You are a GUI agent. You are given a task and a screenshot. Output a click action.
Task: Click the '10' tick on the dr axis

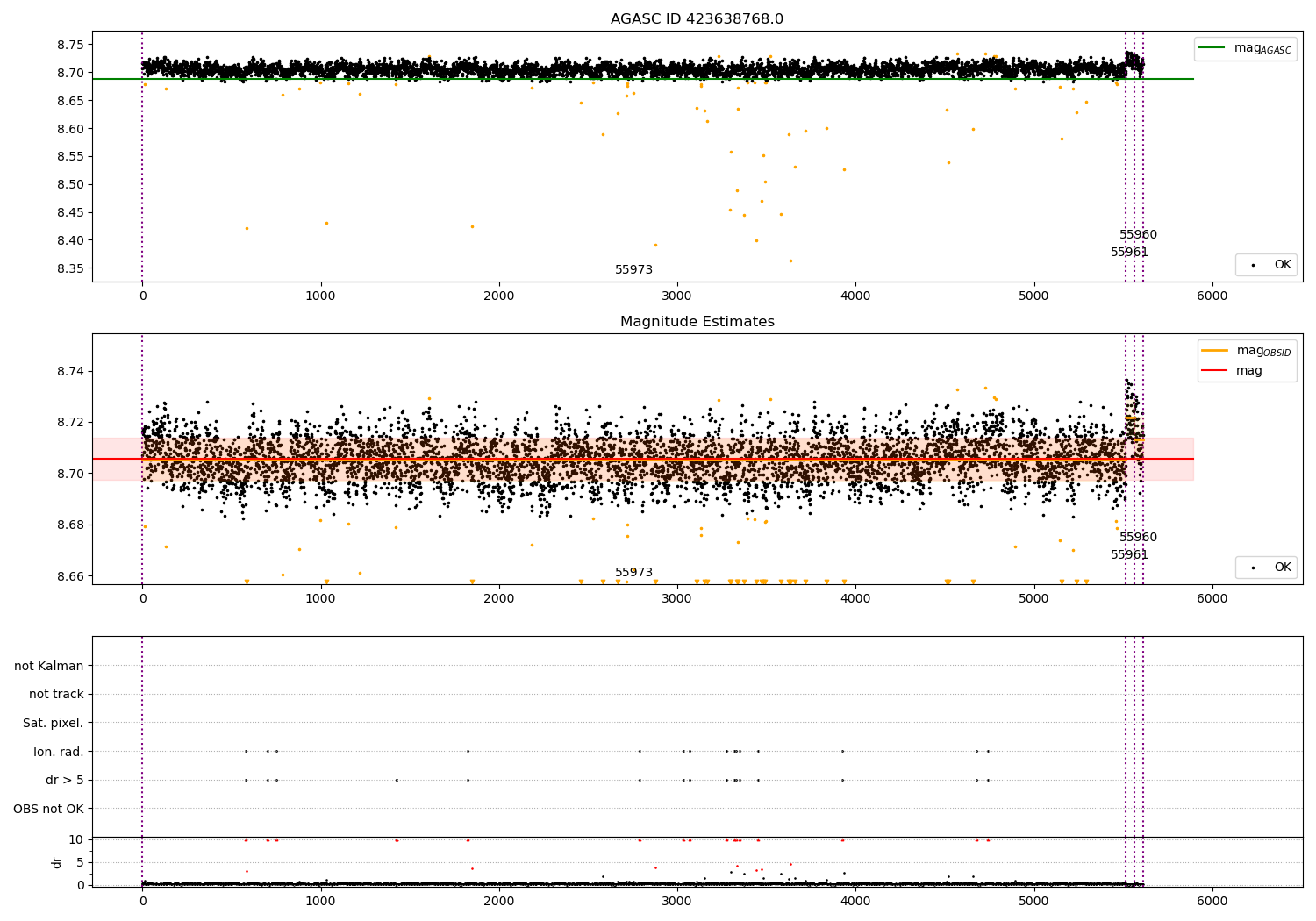tap(76, 839)
